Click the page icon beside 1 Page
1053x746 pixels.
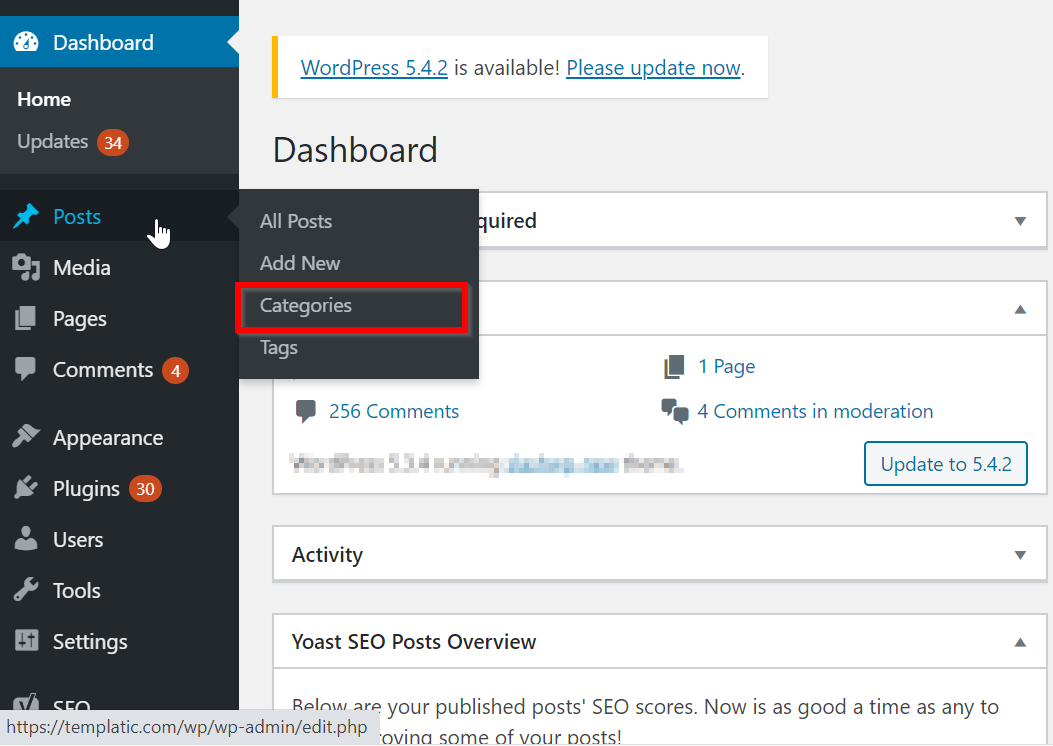click(674, 367)
